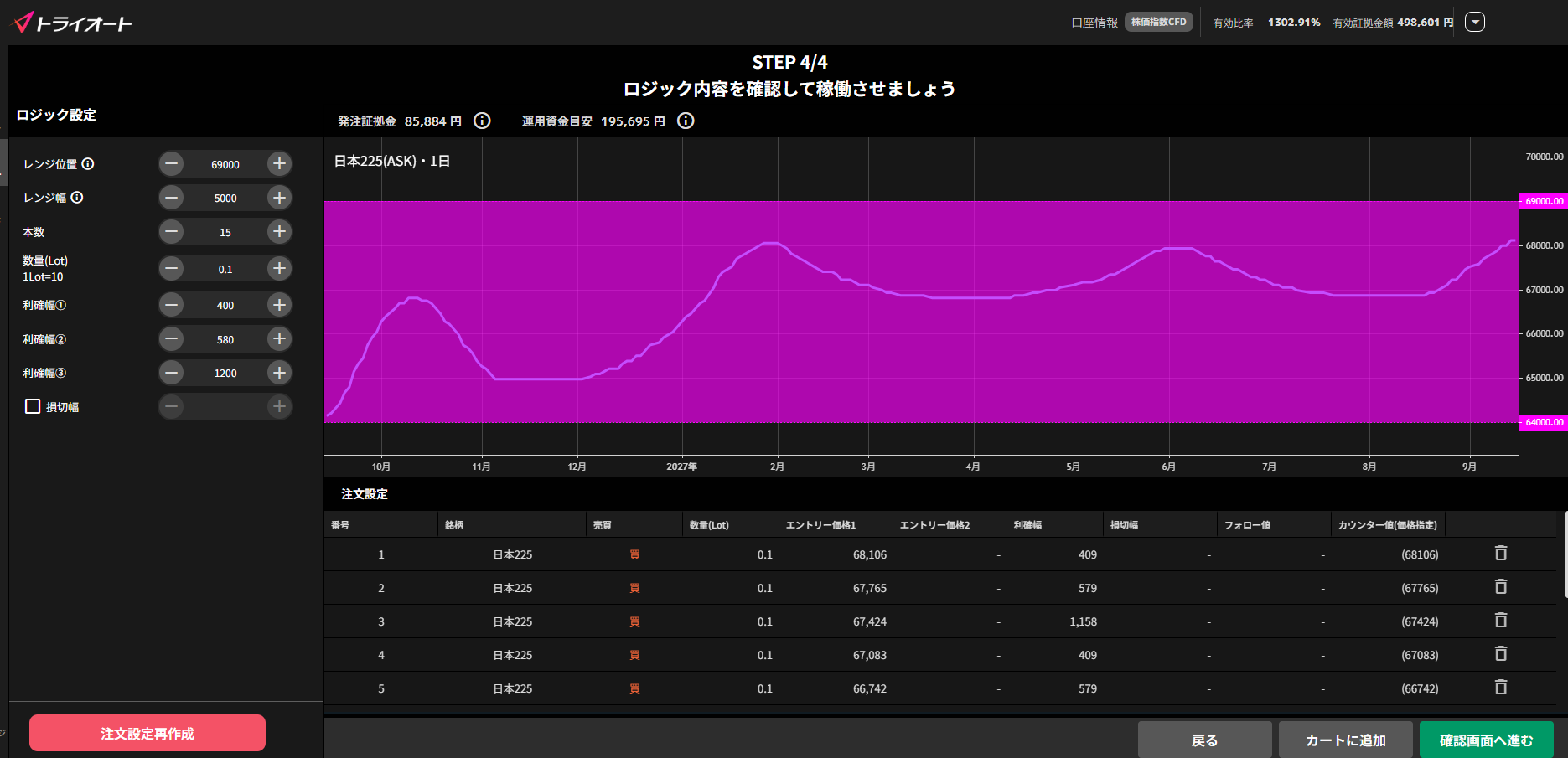Increase 利確幅② with plus button

(x=280, y=339)
